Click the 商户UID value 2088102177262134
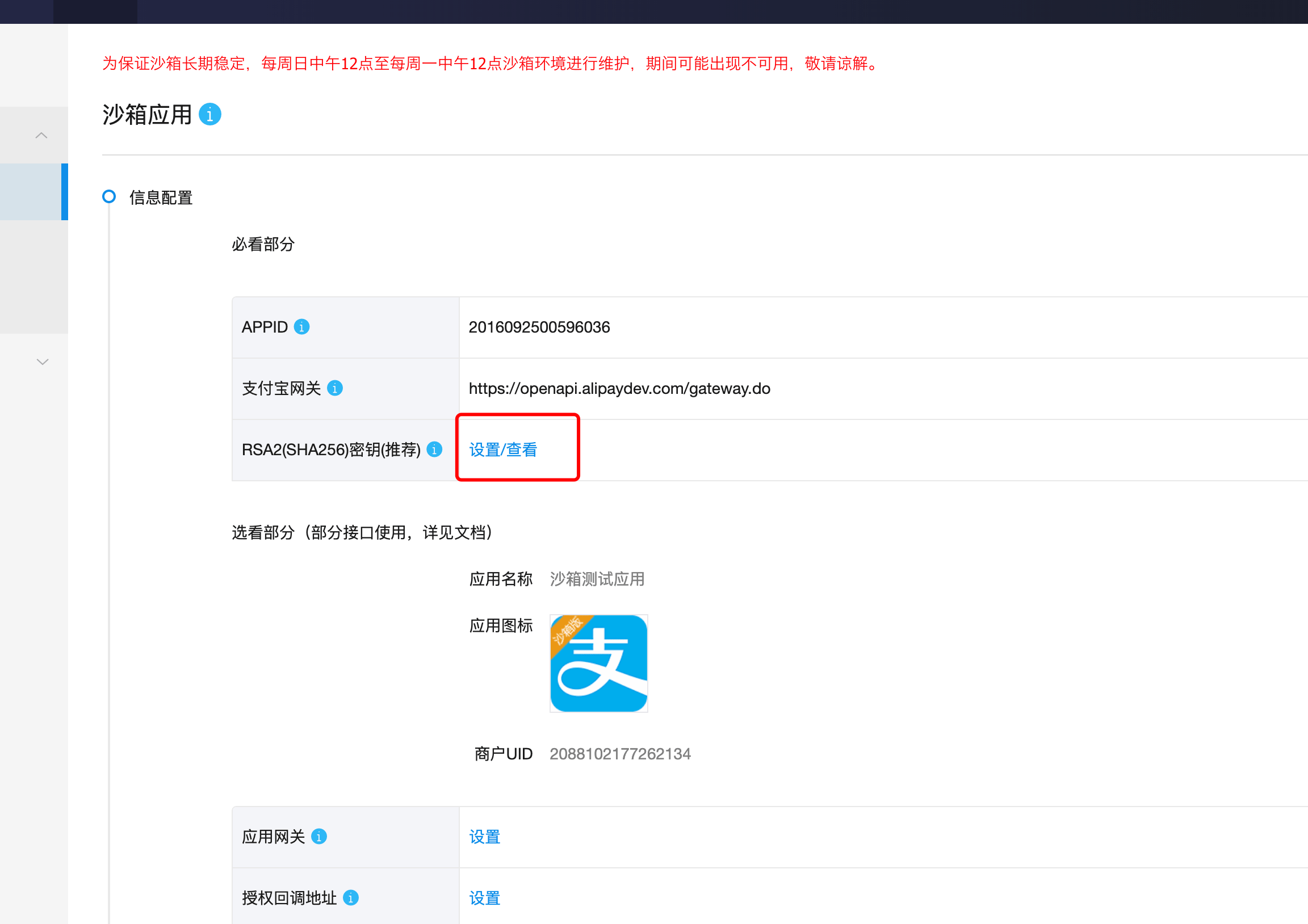 pos(620,753)
